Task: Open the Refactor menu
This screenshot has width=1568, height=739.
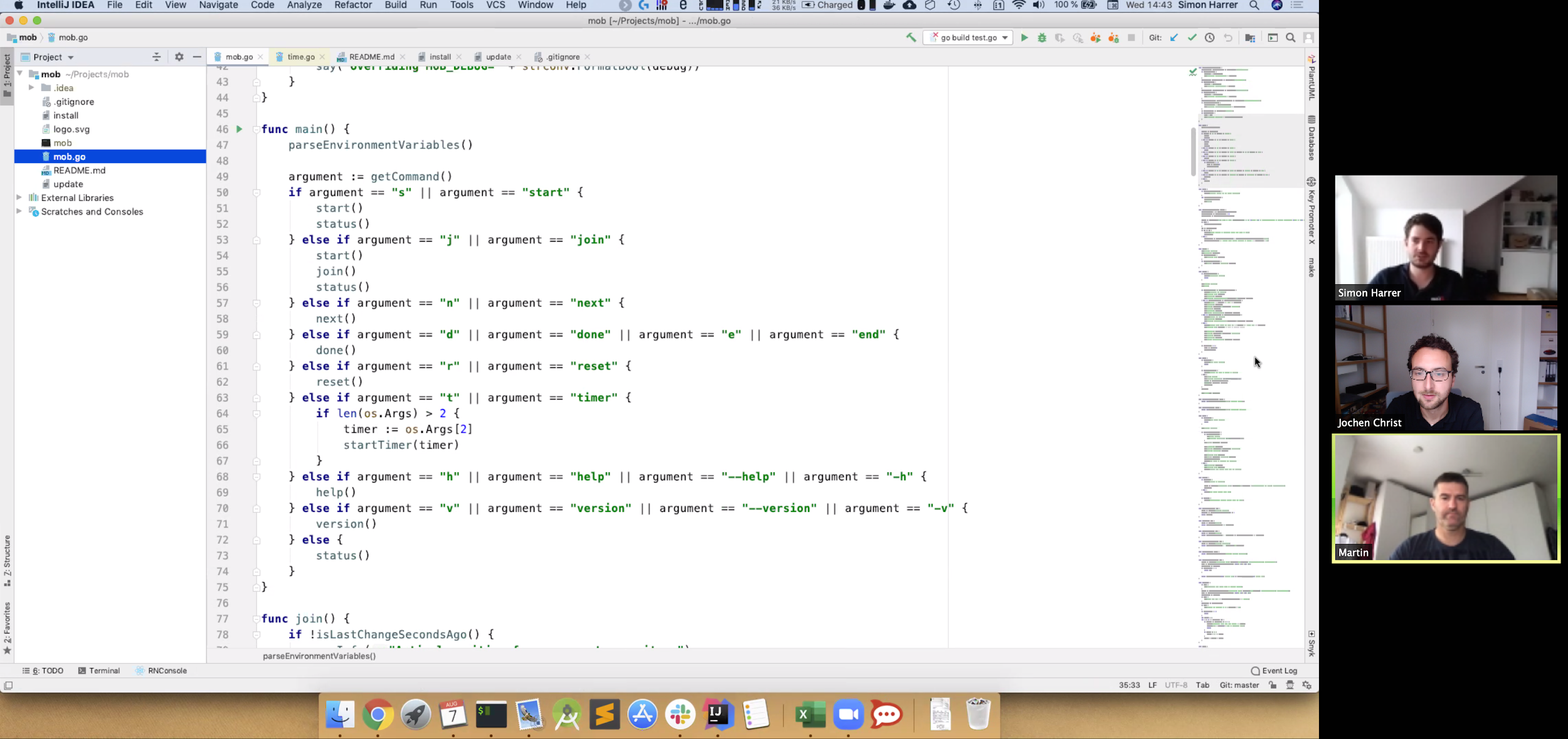Action: pos(353,5)
